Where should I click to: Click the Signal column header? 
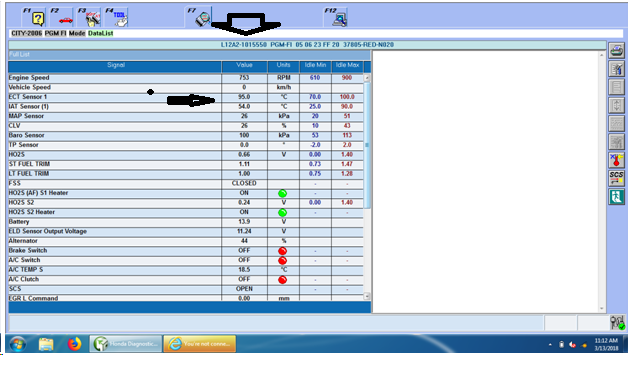click(115, 66)
